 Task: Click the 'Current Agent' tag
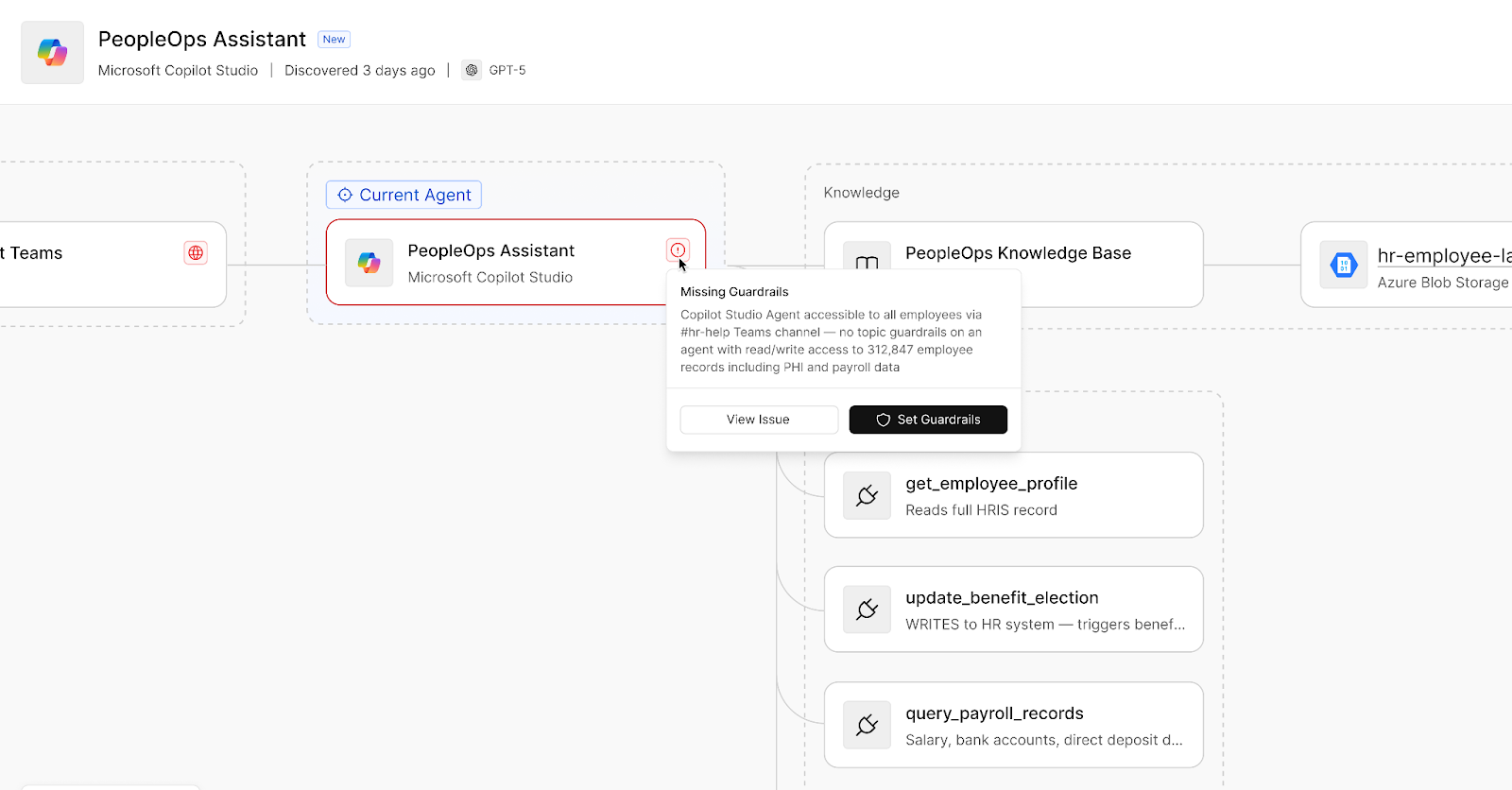(x=404, y=195)
